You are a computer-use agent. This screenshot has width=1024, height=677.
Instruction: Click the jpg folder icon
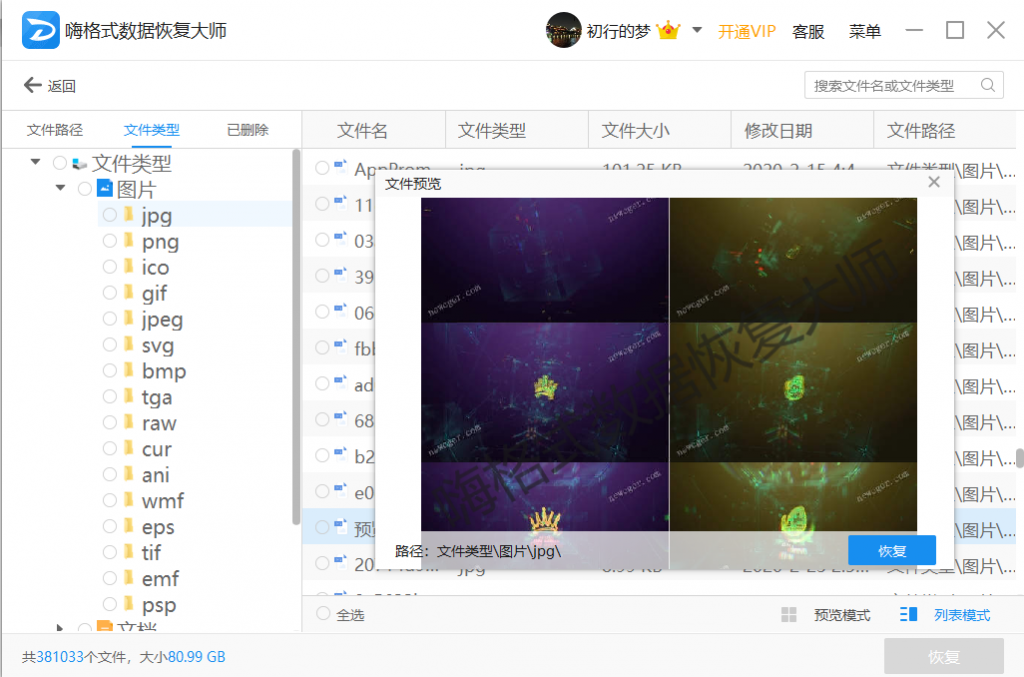click(x=129, y=213)
